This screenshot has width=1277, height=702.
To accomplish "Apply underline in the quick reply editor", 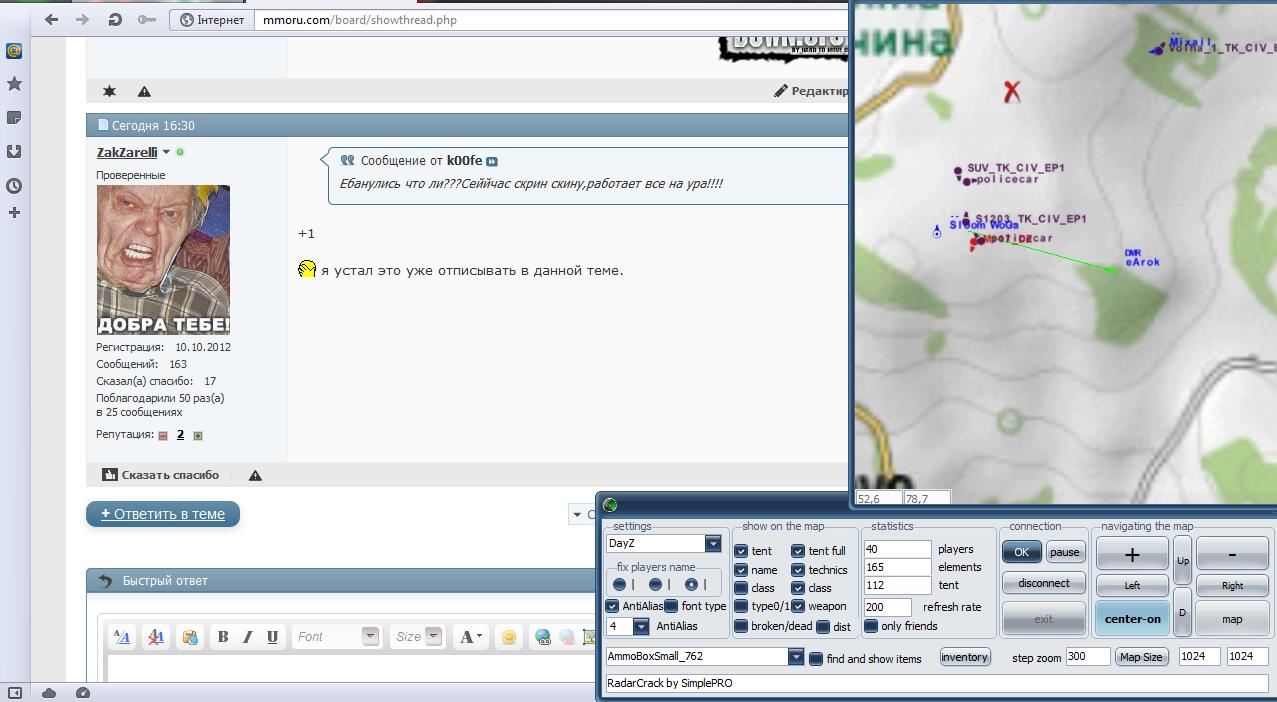I will [x=272, y=636].
